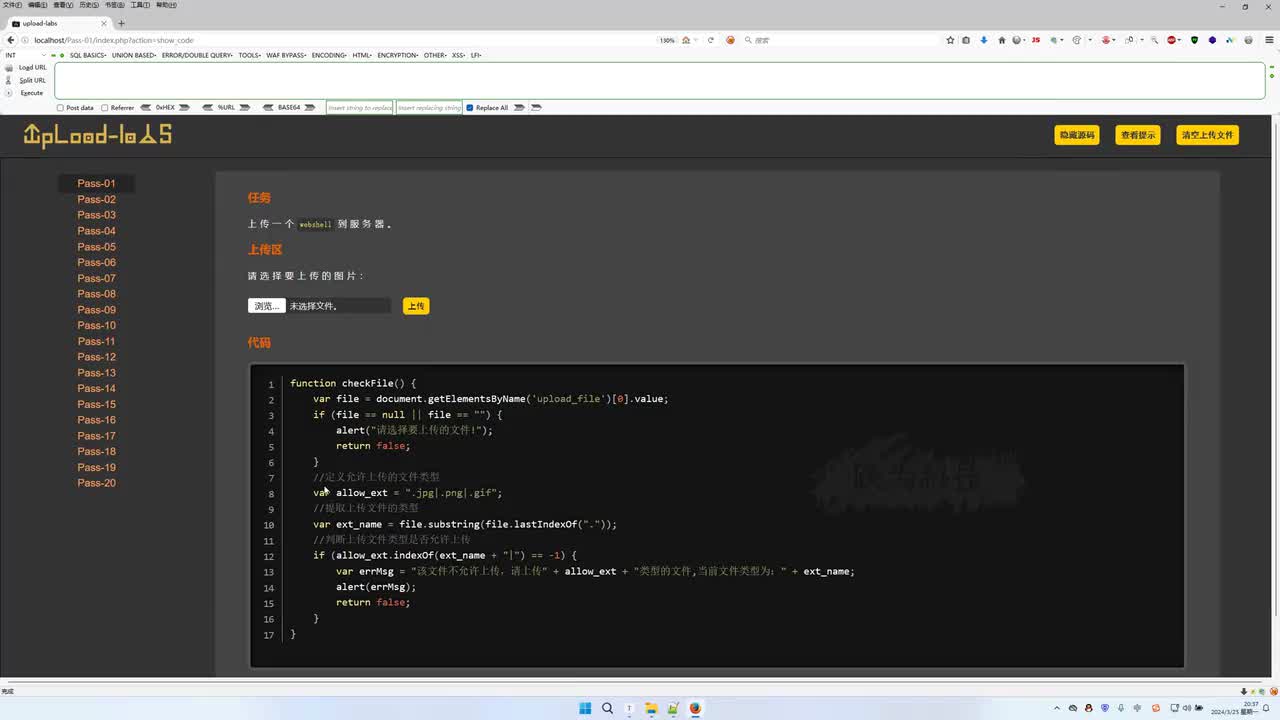This screenshot has width=1280, height=720.
Task: Click the browser back arrow
Action: click(x=11, y=40)
